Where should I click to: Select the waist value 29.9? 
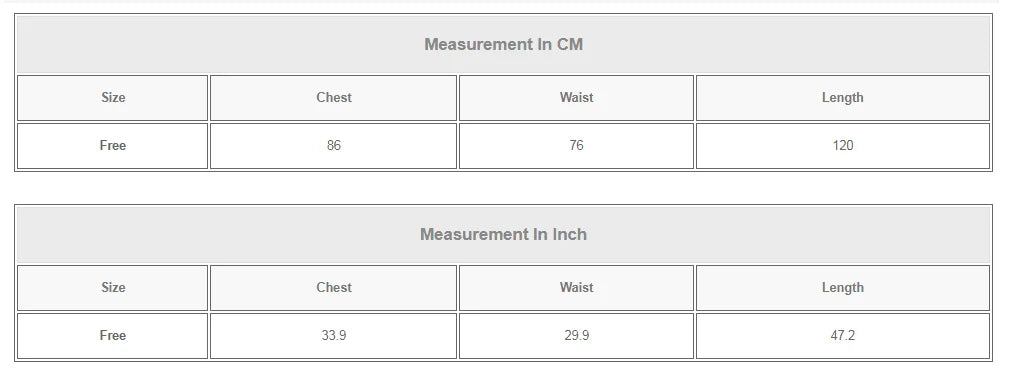click(576, 336)
